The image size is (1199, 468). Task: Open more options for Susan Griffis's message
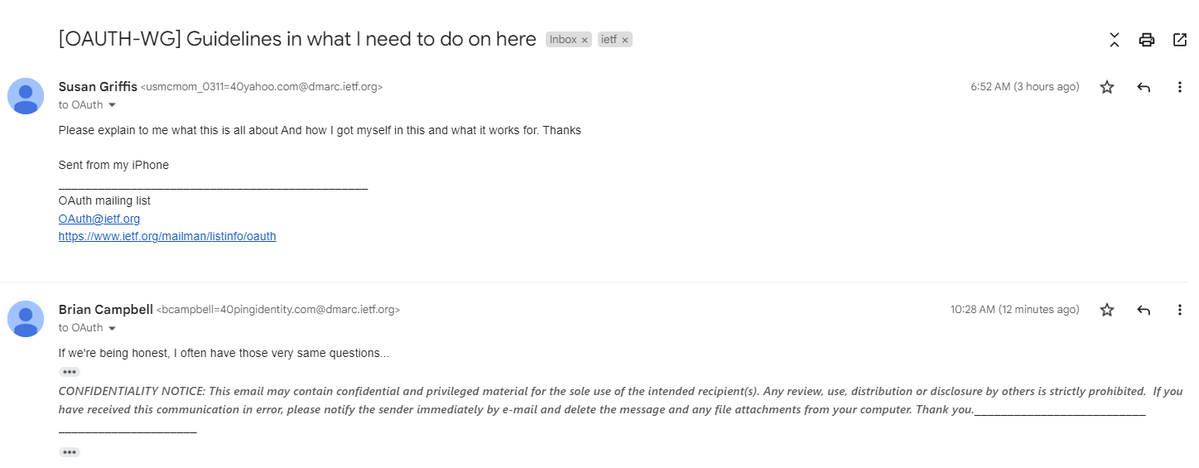1180,87
